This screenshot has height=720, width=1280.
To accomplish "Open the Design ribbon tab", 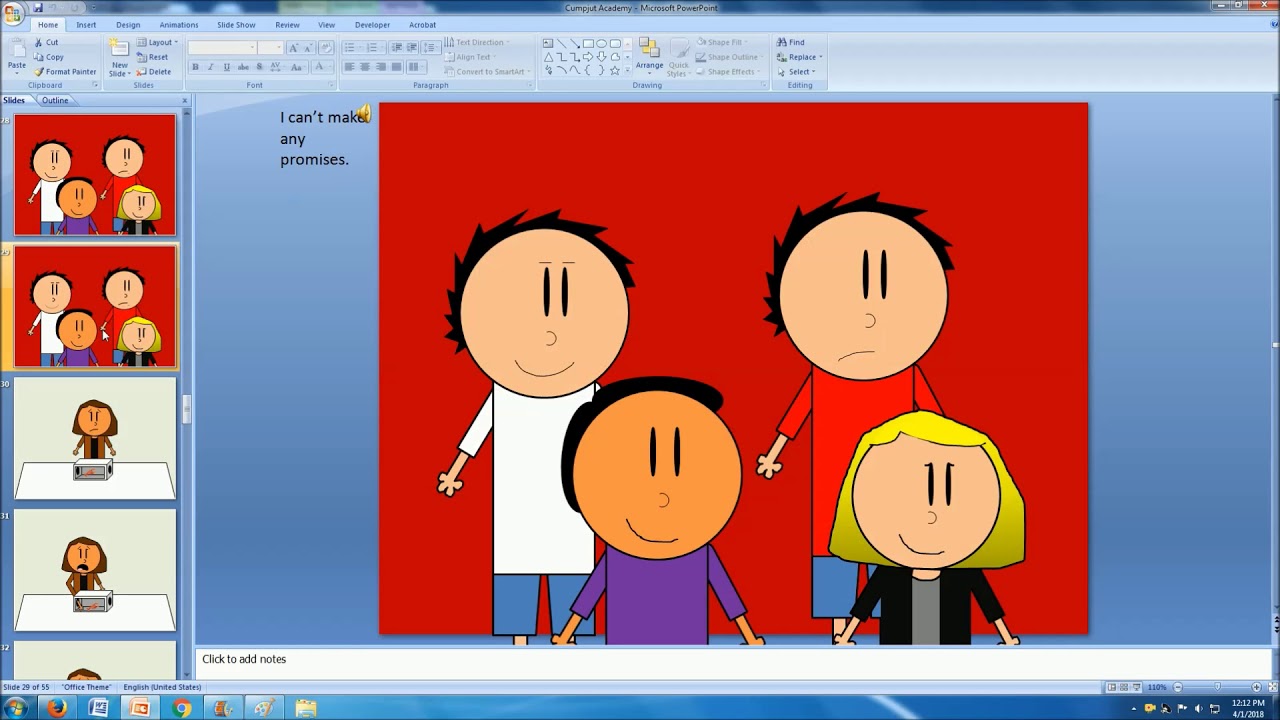I will (128, 24).
